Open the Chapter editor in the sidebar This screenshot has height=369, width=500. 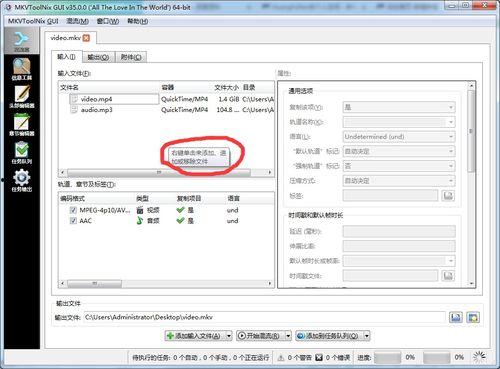[22, 125]
